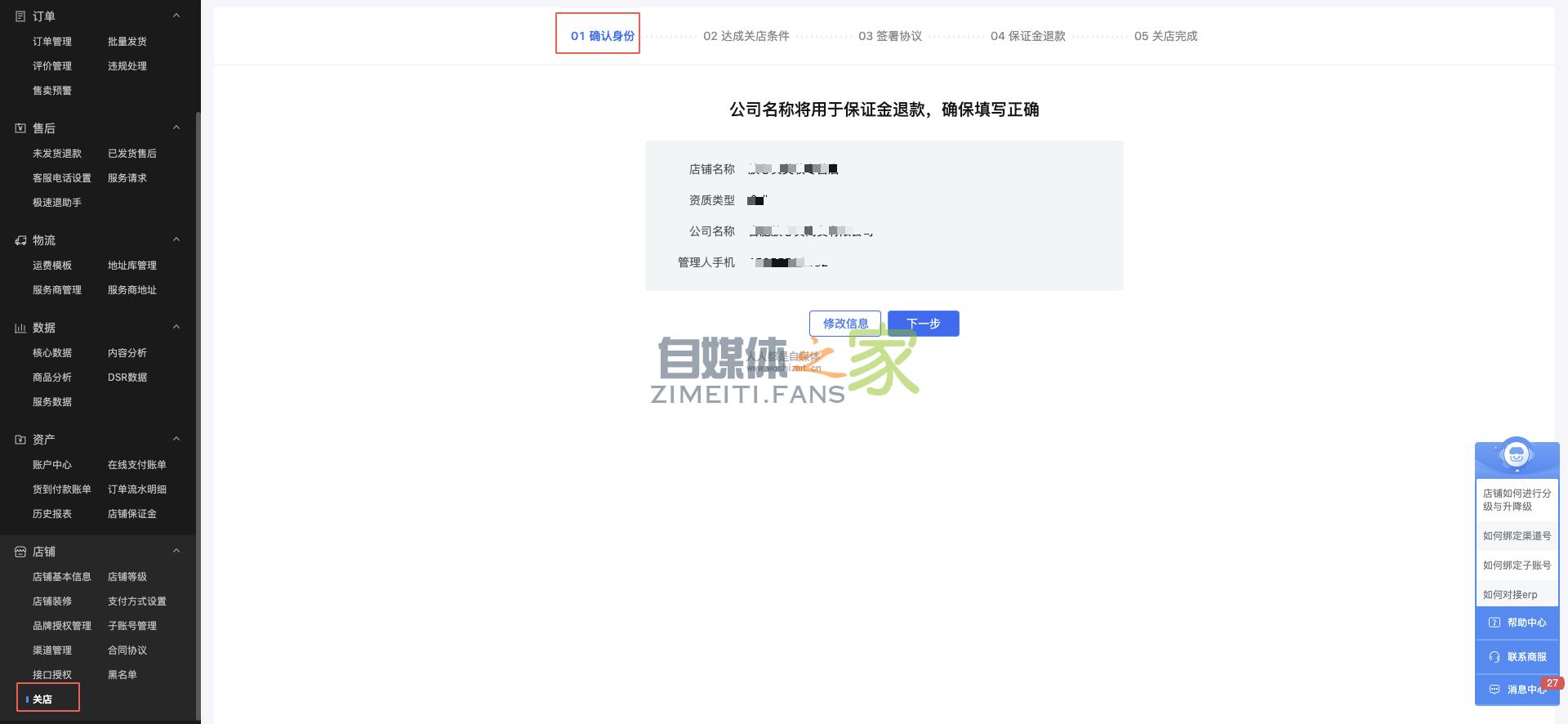Open the 如何绑定渠道号 help link

coord(1517,536)
